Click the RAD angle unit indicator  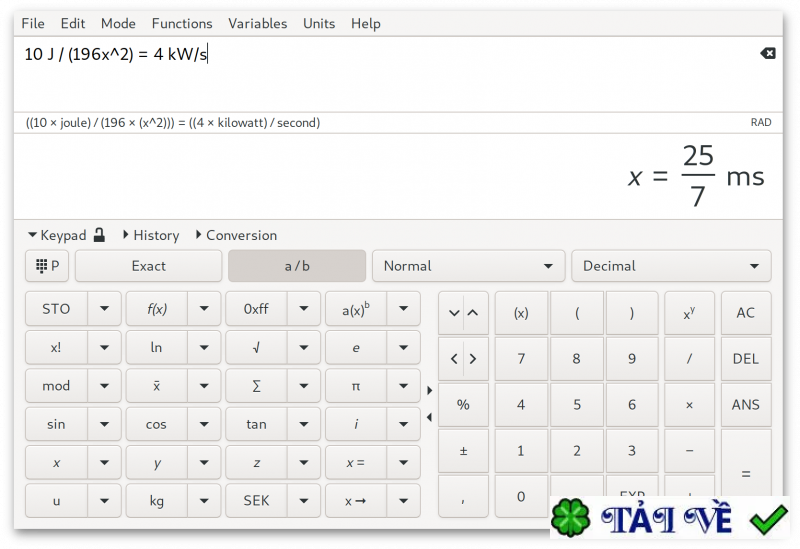pos(761,122)
